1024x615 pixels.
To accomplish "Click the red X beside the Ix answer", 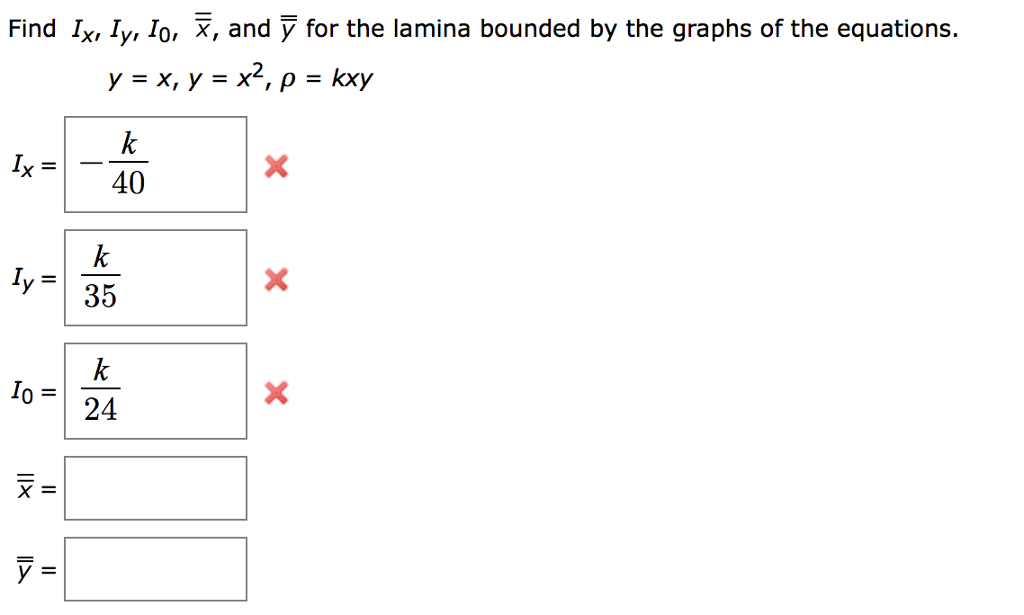I will tap(275, 167).
